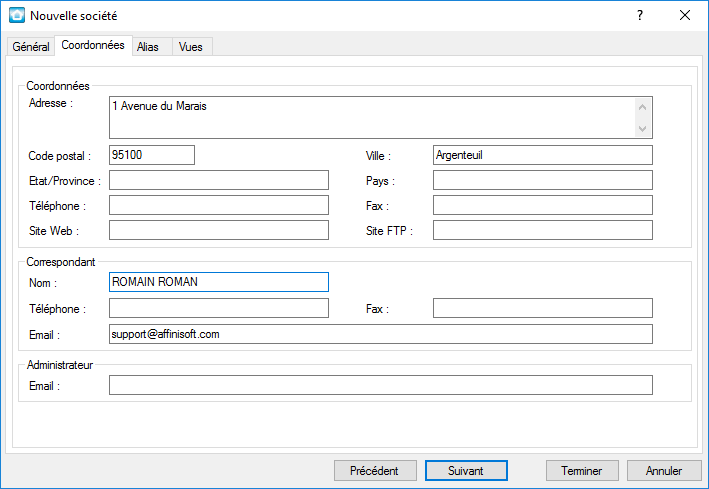Finish the wizard with Terminer
This screenshot has height=489, width=709.
pos(582,471)
